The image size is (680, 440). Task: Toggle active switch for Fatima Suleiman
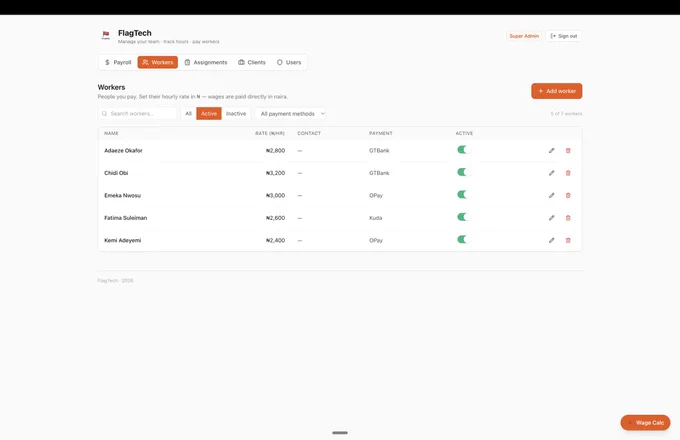pyautogui.click(x=463, y=217)
